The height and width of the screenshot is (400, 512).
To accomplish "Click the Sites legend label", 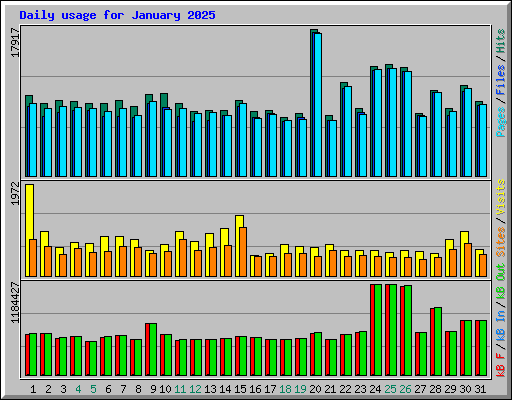I will pos(501,242).
